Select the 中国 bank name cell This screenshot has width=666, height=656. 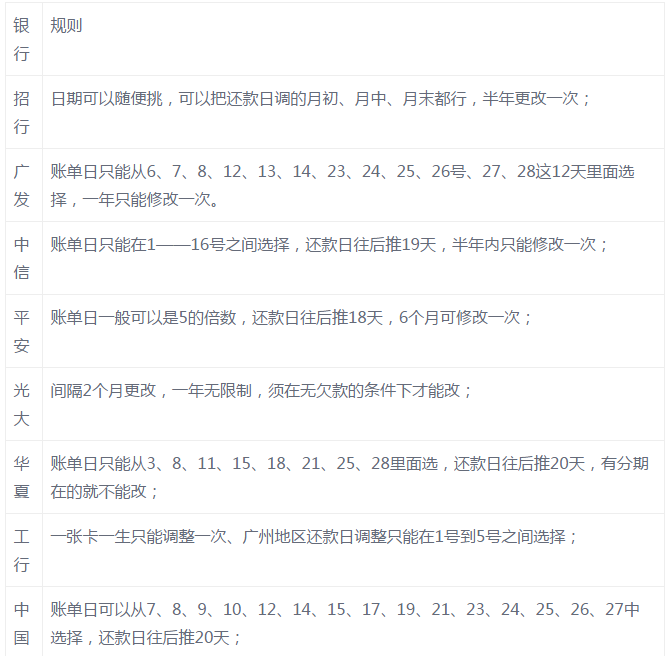24,622
